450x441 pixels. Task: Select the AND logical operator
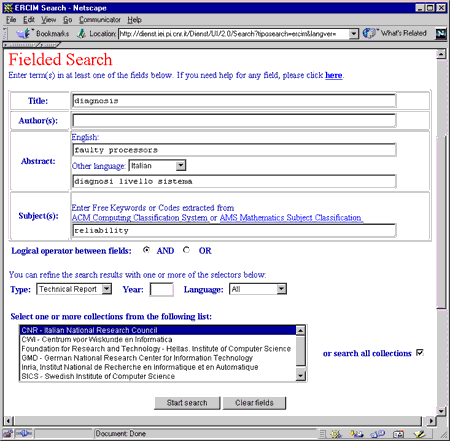point(146,250)
